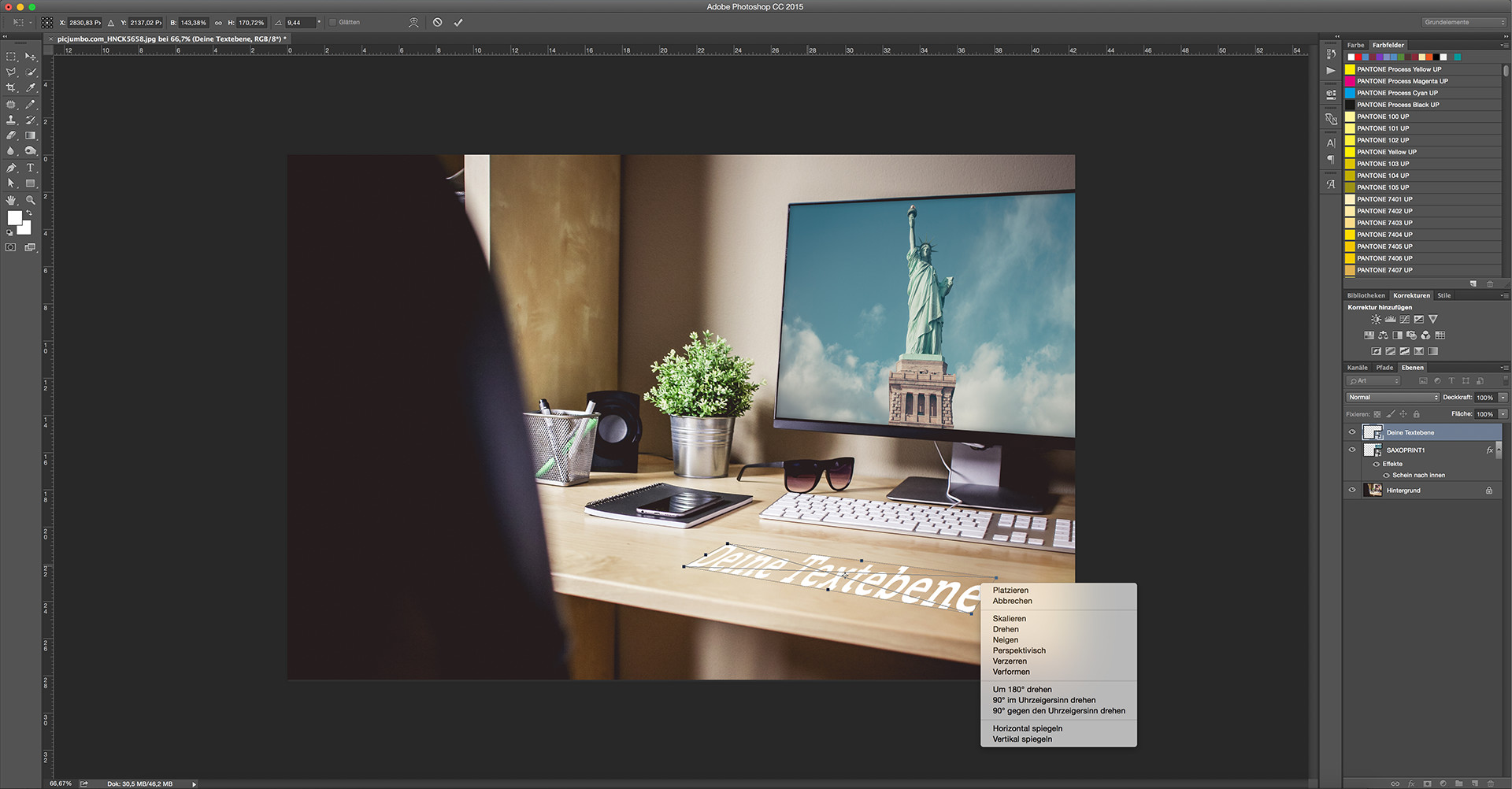Image resolution: width=1512 pixels, height=789 pixels.
Task: Select the Zoom tool
Action: point(29,199)
